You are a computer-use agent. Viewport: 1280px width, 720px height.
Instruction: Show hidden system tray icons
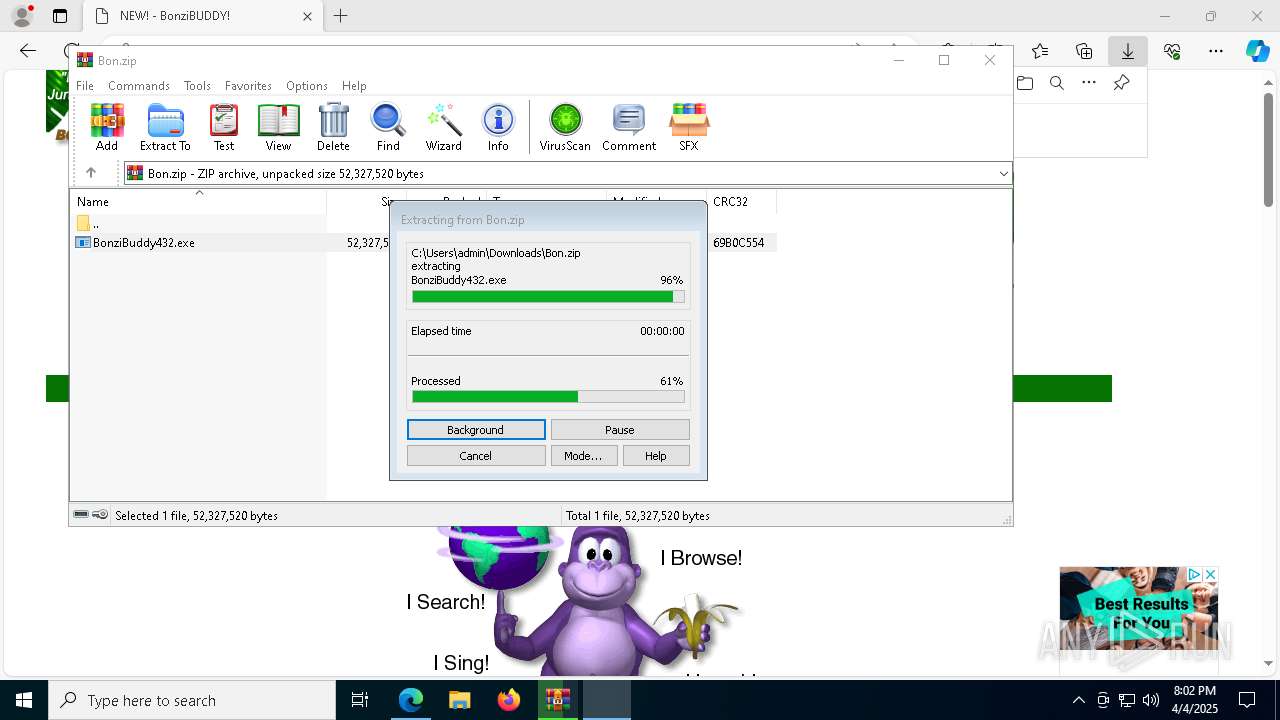(x=1078, y=700)
